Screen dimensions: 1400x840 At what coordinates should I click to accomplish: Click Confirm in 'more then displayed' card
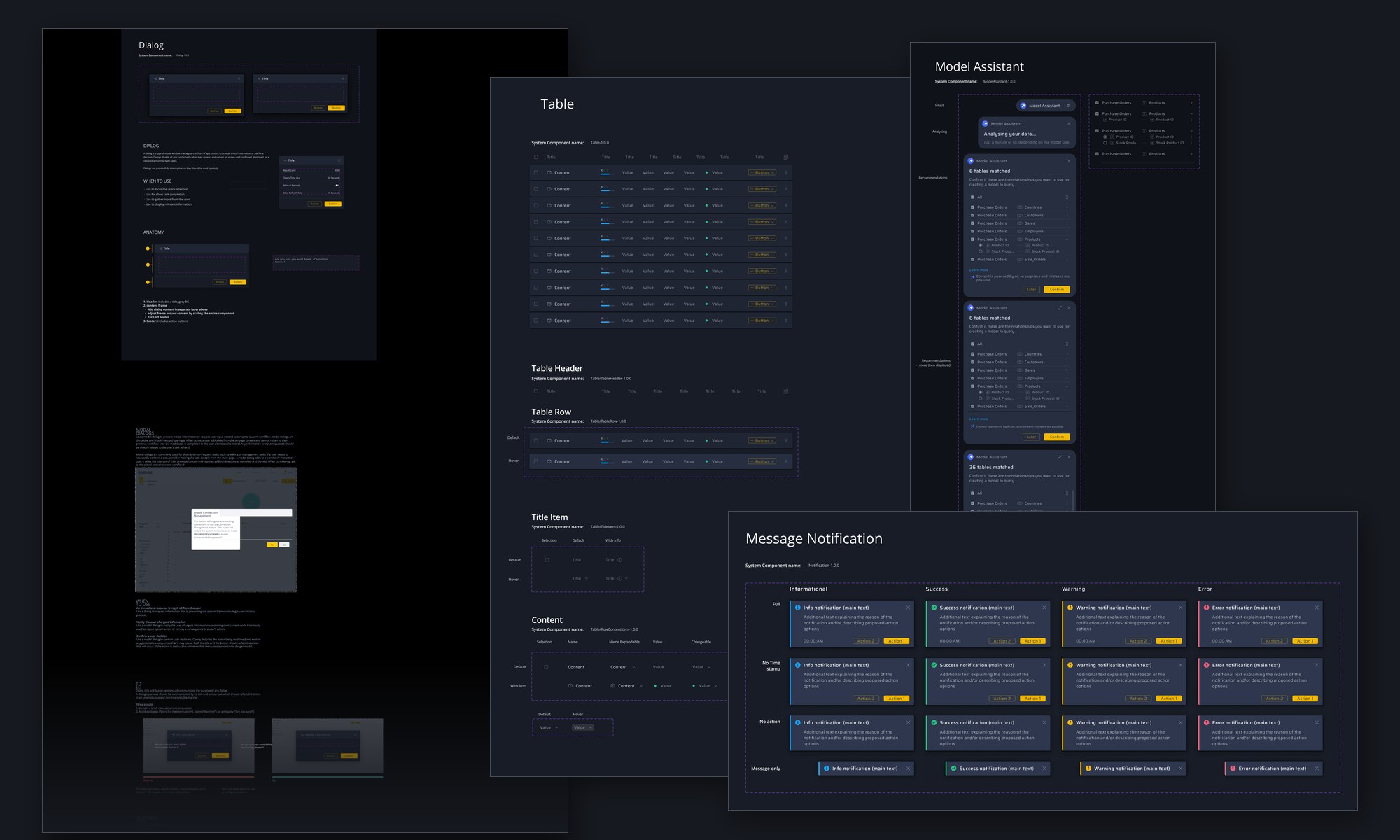[1057, 437]
